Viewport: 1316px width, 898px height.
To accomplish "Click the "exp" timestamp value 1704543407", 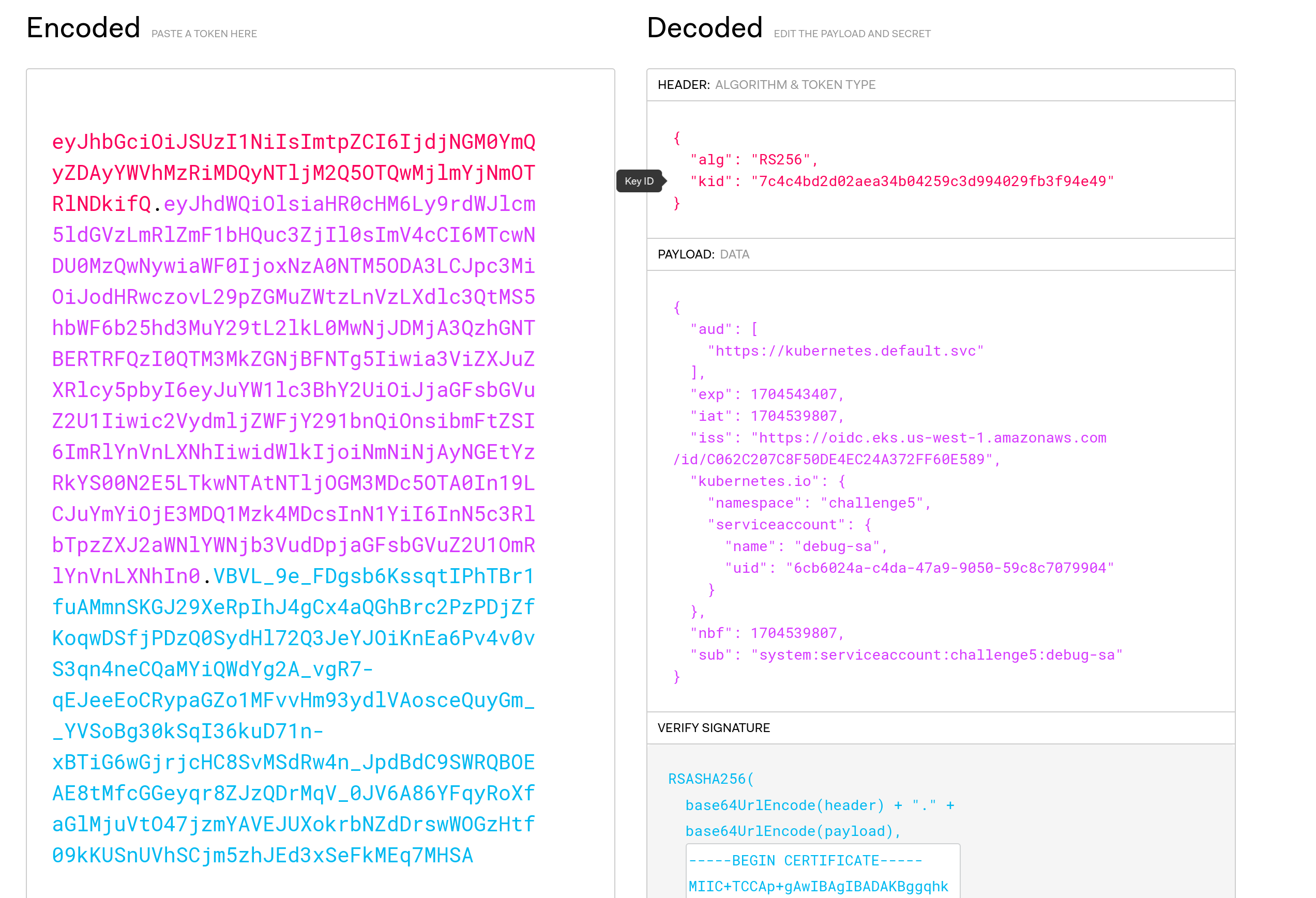I will click(793, 394).
